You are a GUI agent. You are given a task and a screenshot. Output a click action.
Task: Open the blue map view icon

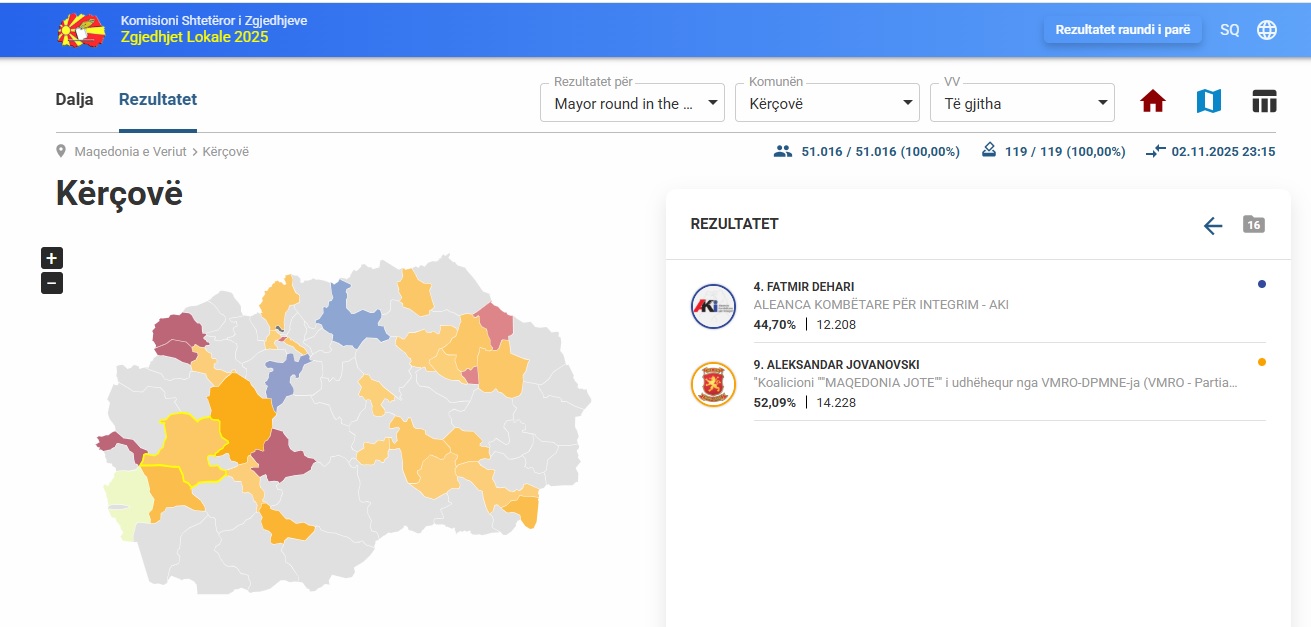tap(1208, 101)
